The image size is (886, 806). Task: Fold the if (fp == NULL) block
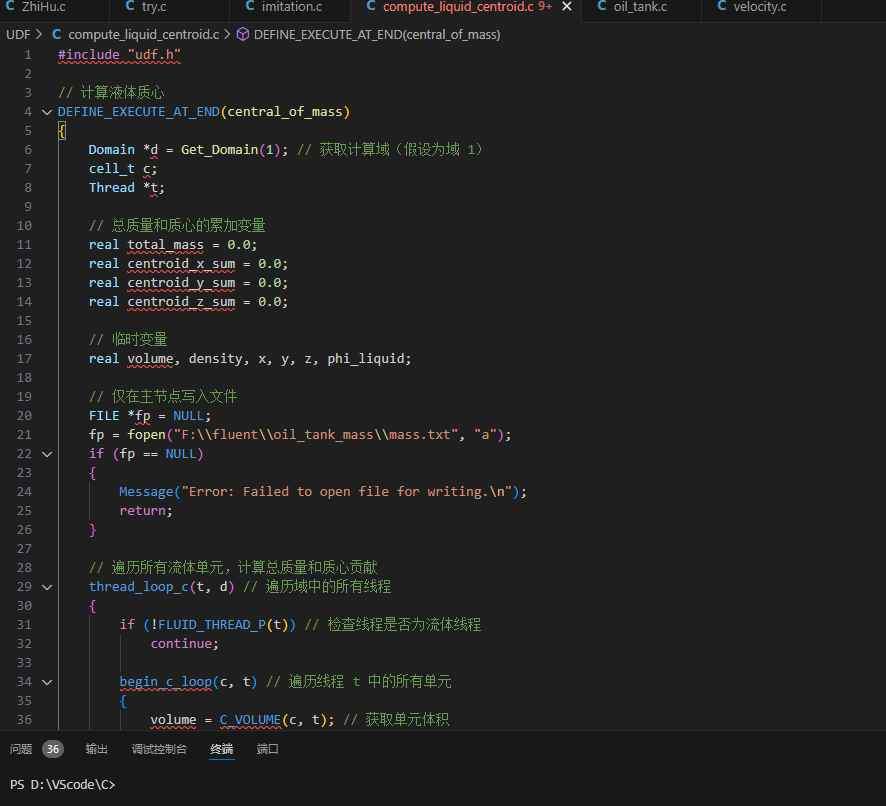(46, 454)
